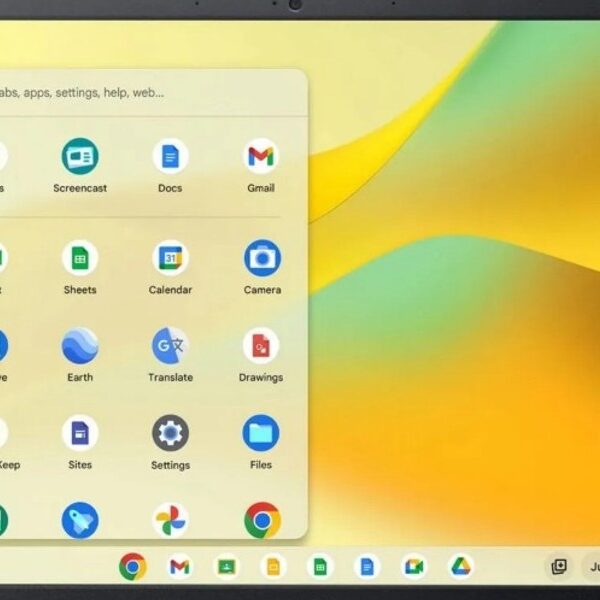Open the Files app
The width and height of the screenshot is (600, 600).
[261, 433]
